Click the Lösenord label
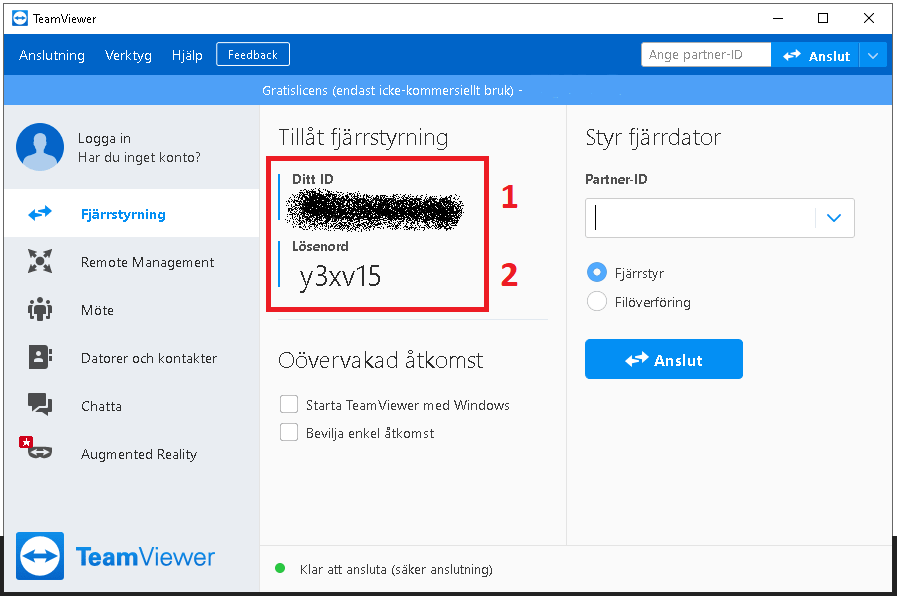The image size is (897, 596). pyautogui.click(x=320, y=247)
